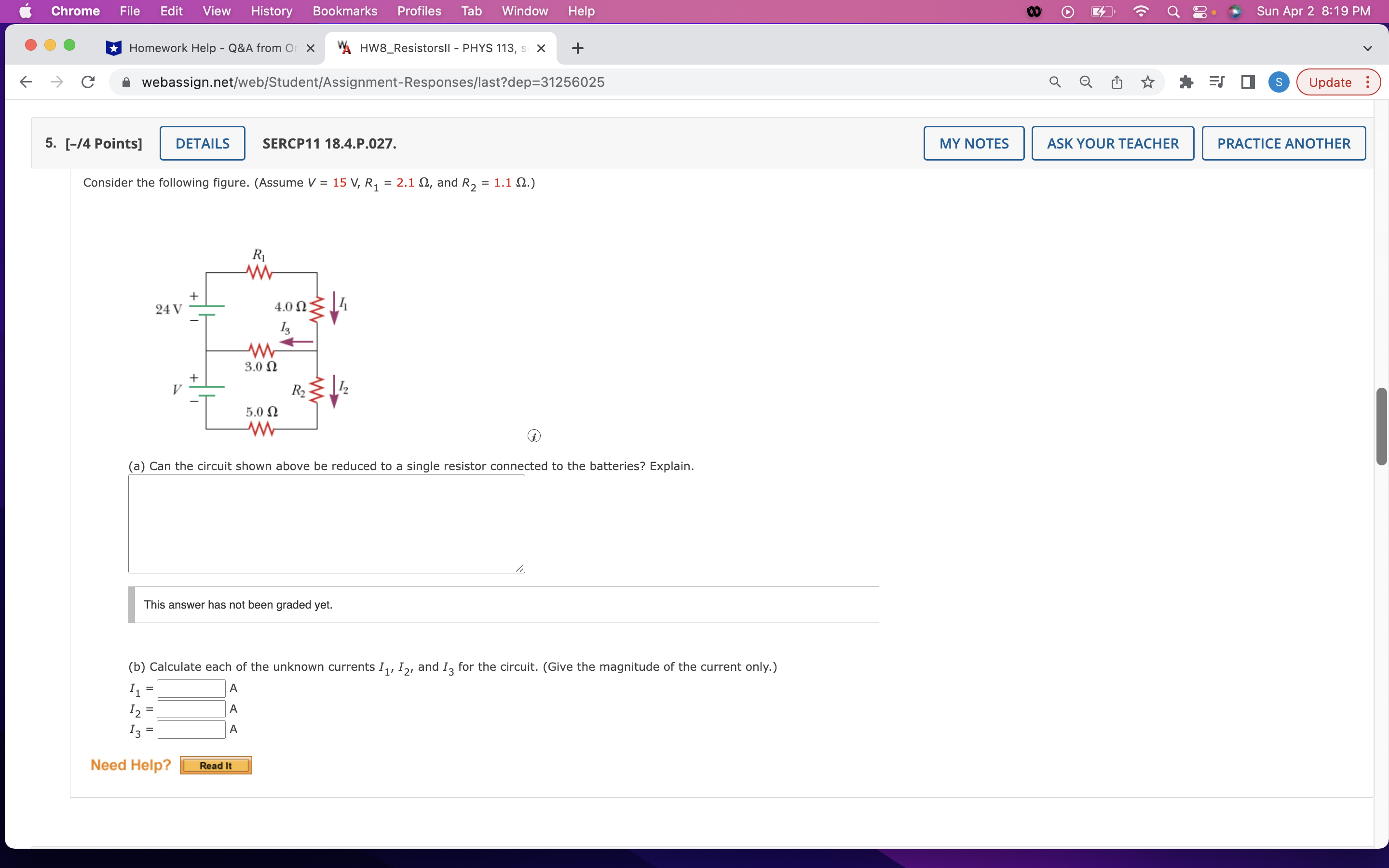Click the in-page zoom magnifier icon
This screenshot has width=1389, height=868.
[x=1085, y=81]
